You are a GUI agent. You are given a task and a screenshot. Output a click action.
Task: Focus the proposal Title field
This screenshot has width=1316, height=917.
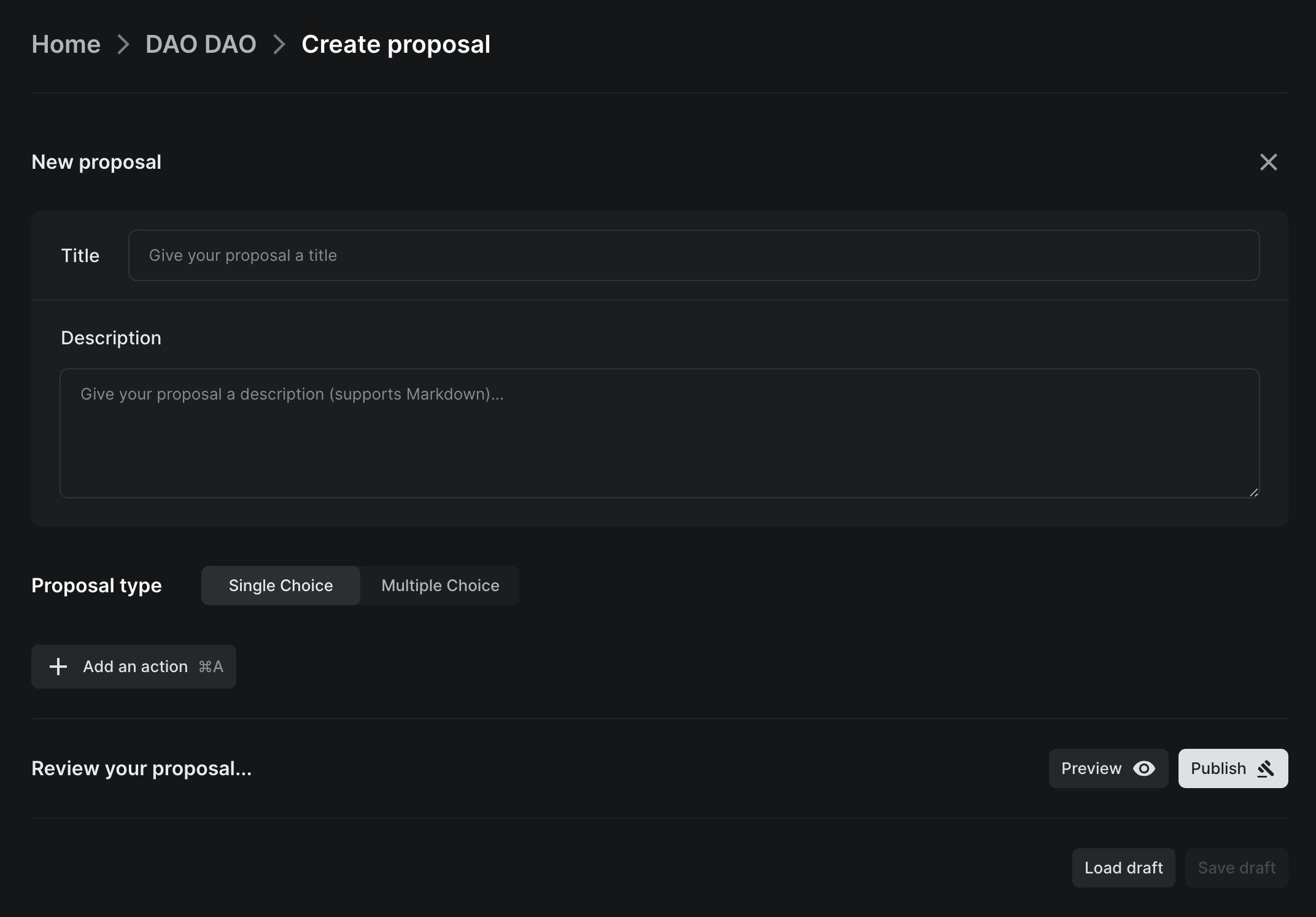pos(694,255)
